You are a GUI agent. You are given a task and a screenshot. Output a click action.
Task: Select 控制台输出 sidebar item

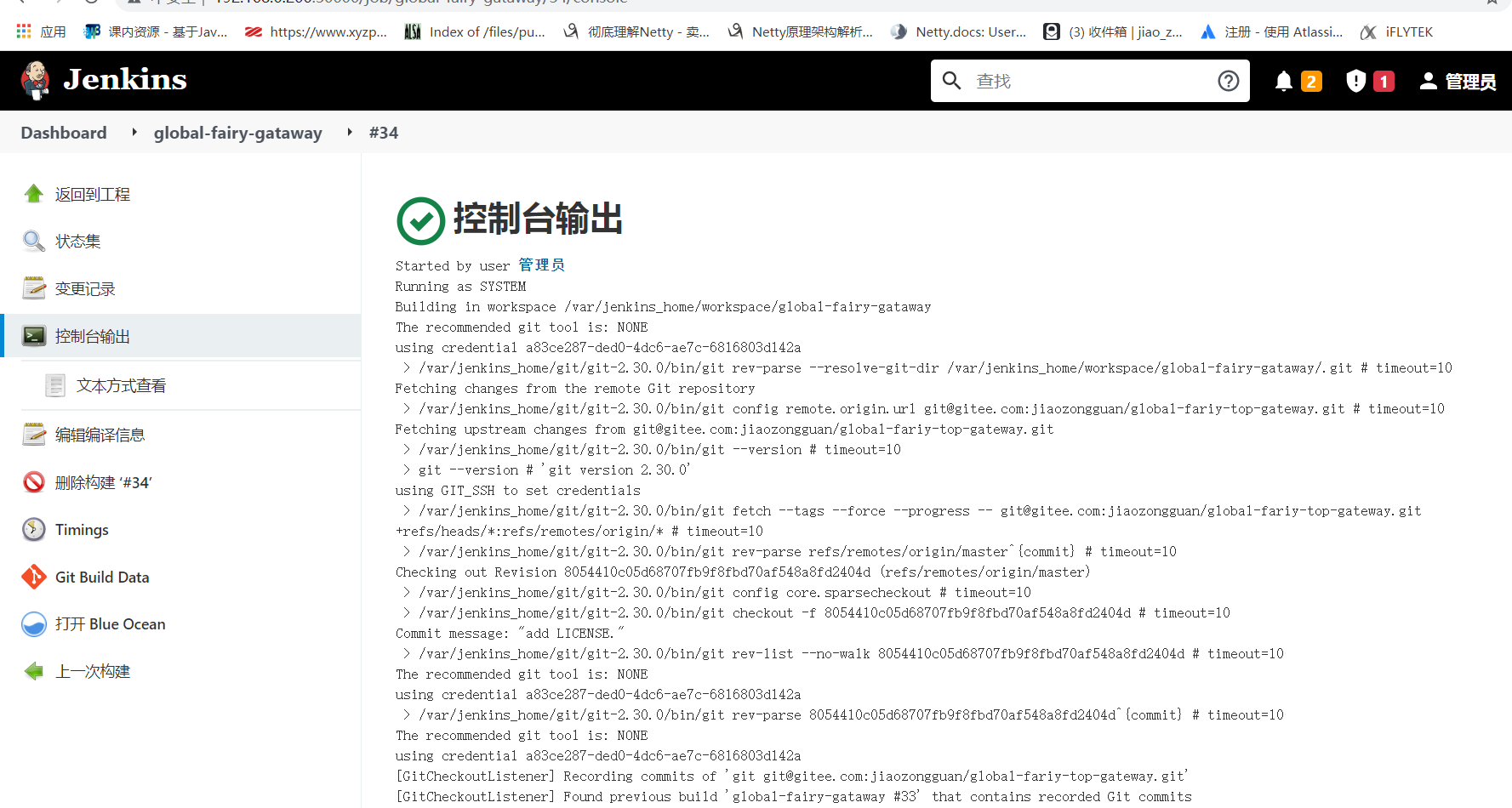(x=93, y=337)
